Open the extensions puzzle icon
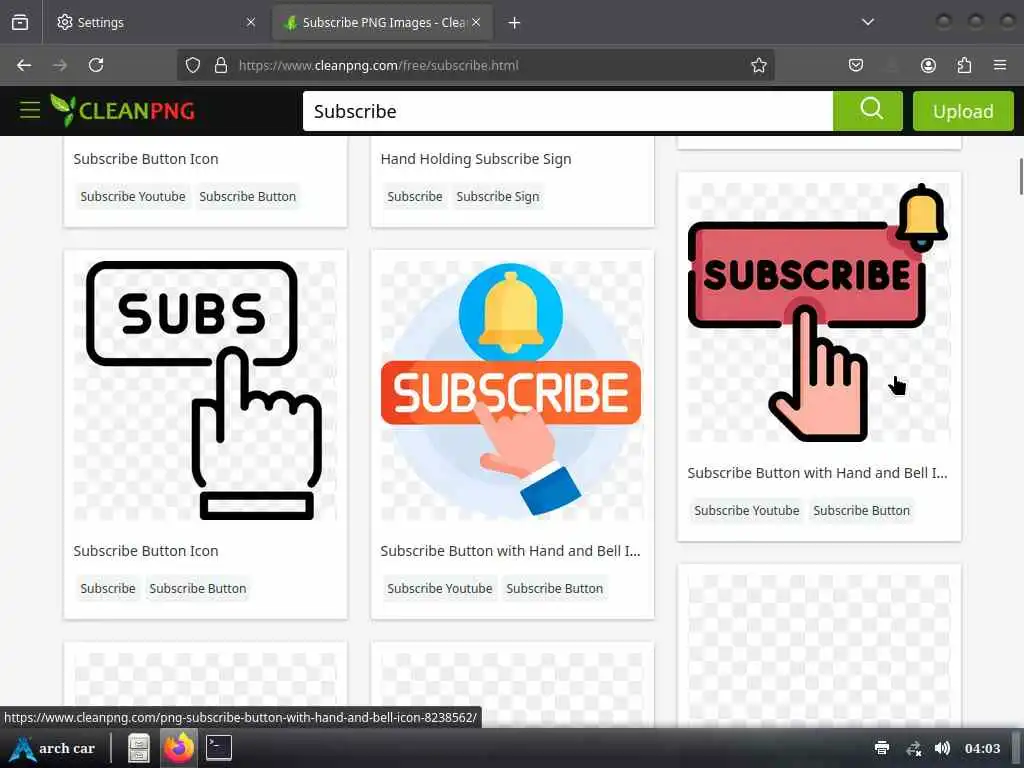 (x=964, y=65)
